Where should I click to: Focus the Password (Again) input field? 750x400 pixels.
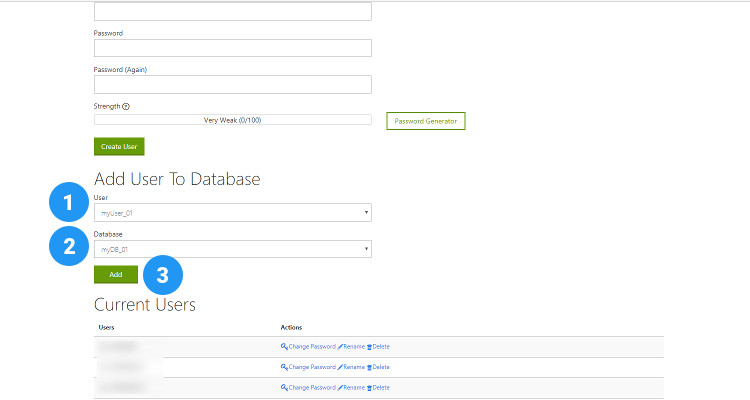(x=232, y=84)
